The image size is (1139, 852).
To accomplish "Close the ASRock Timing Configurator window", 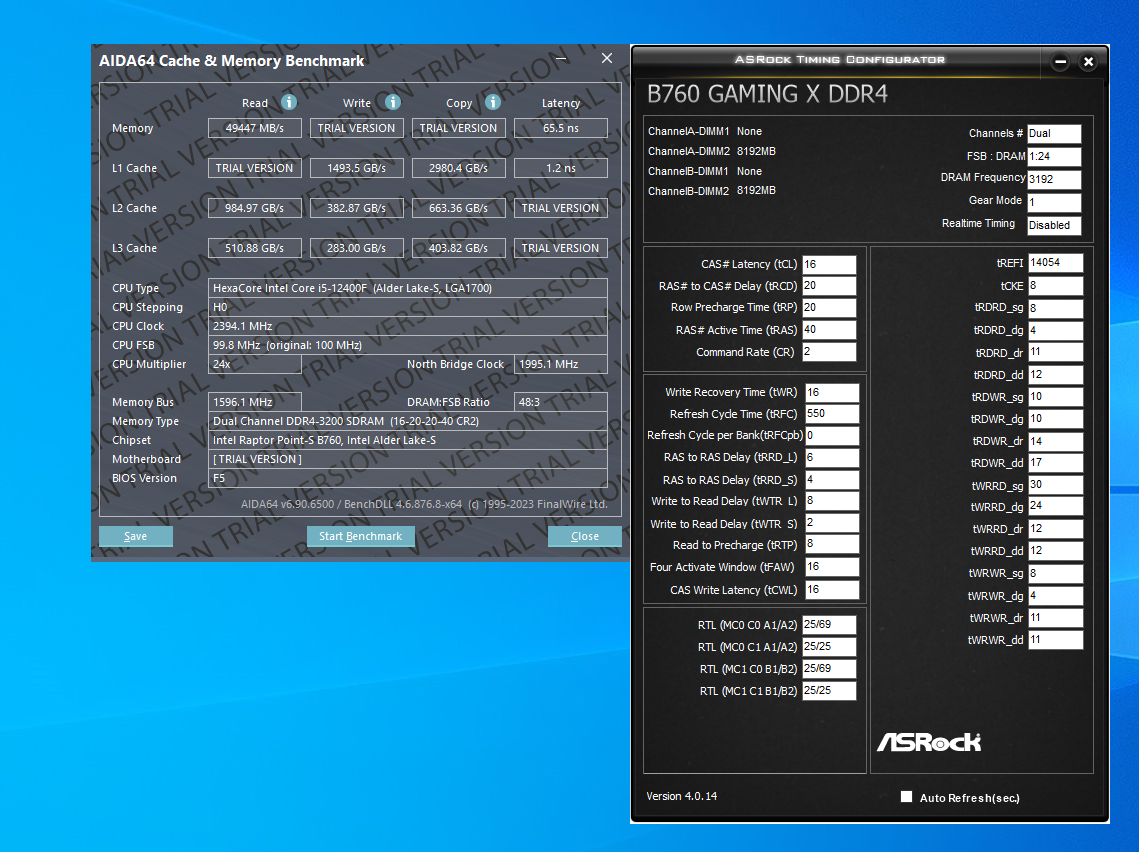I will [1088, 62].
